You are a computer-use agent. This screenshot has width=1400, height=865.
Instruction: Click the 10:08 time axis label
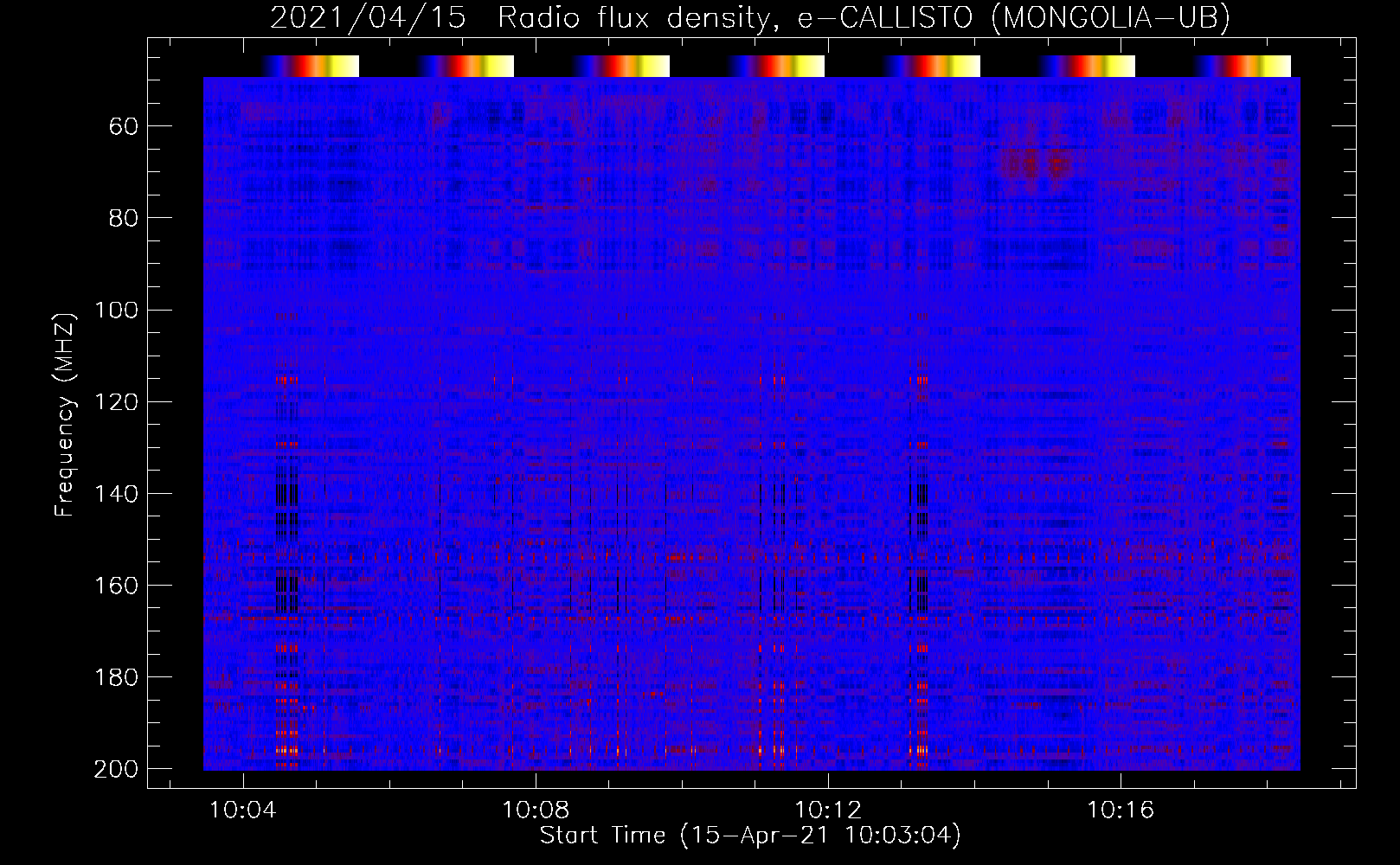536,811
